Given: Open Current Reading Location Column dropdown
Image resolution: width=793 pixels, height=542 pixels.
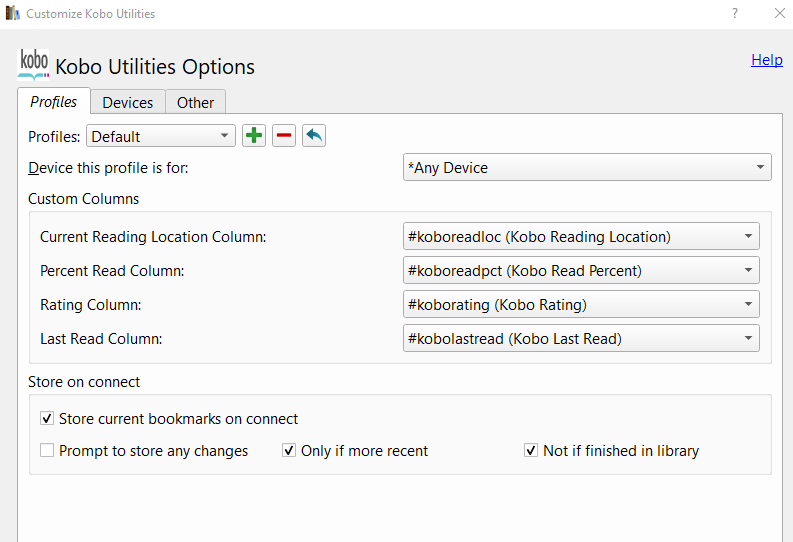Looking at the screenshot, I should 581,237.
